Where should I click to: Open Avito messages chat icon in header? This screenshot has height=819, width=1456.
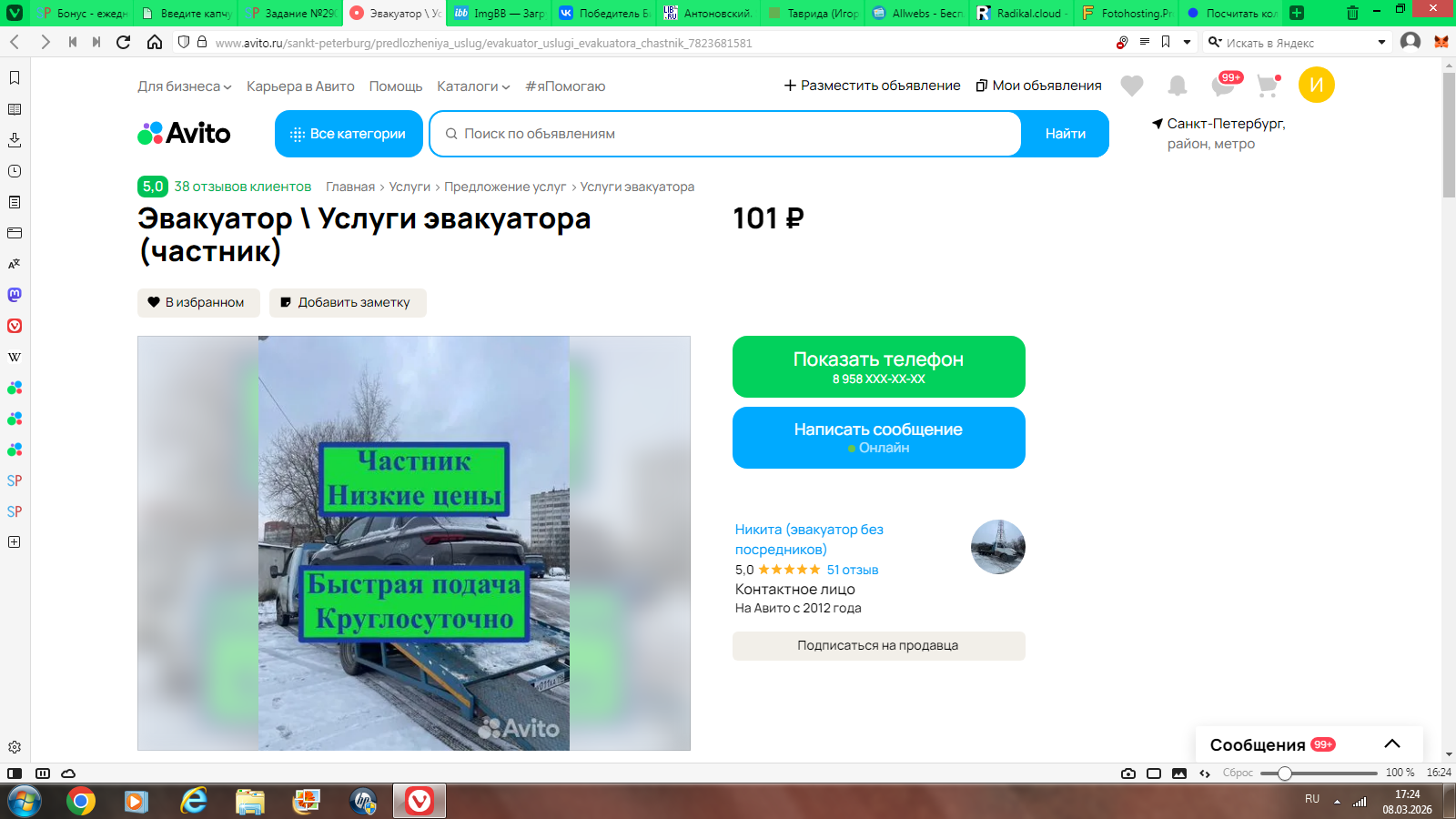[x=1224, y=86]
